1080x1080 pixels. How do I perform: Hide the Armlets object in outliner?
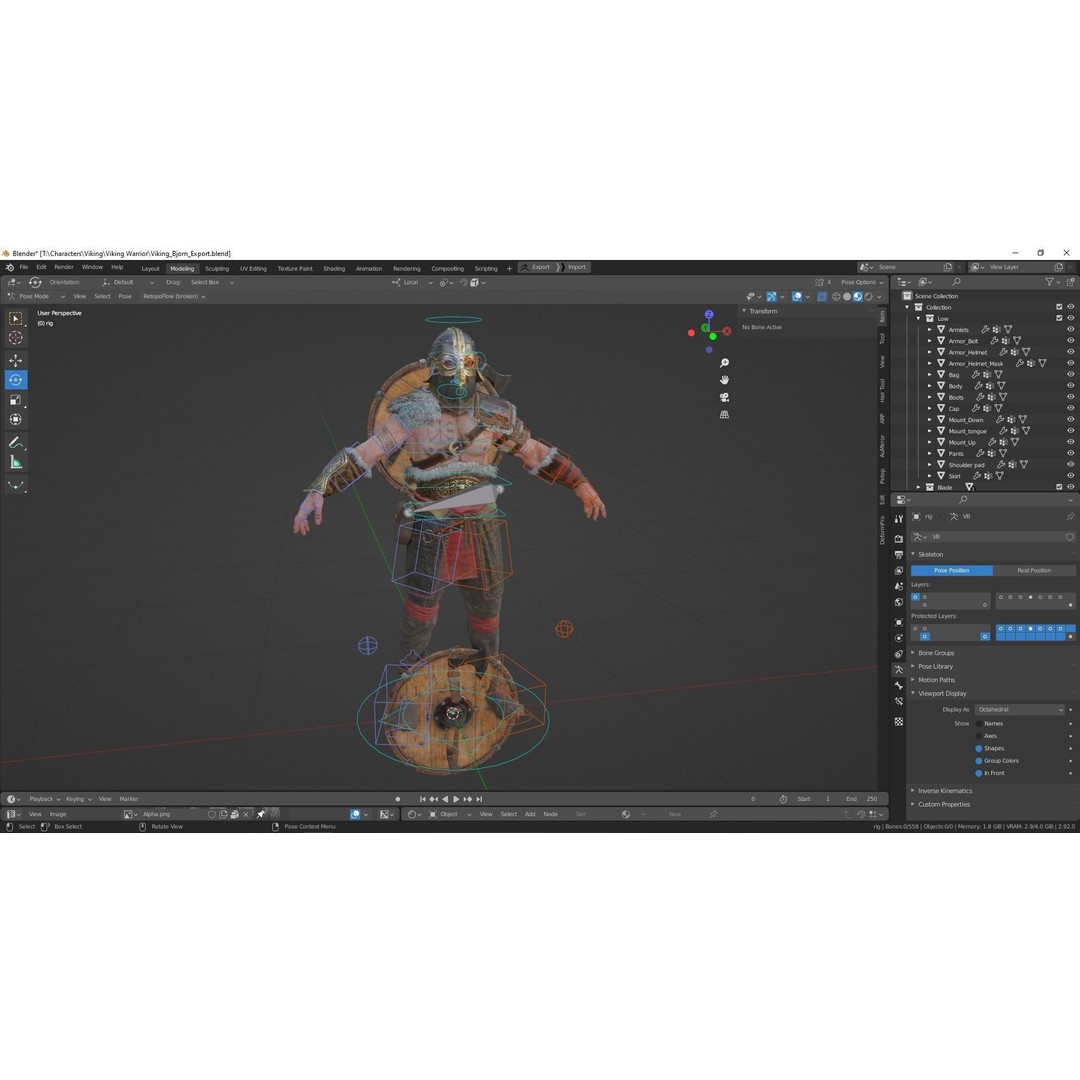tap(1070, 329)
